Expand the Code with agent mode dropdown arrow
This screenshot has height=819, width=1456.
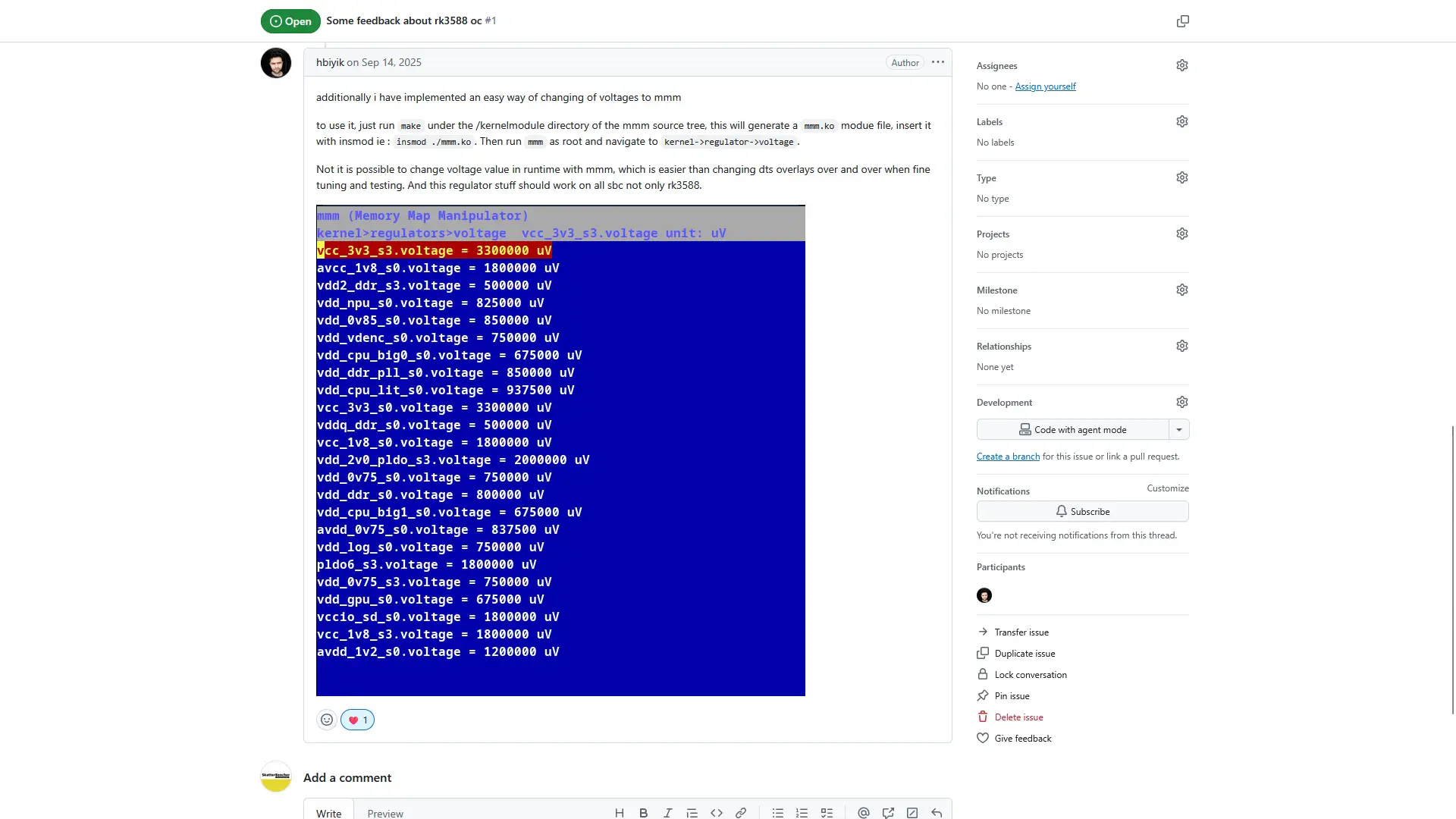tap(1179, 430)
